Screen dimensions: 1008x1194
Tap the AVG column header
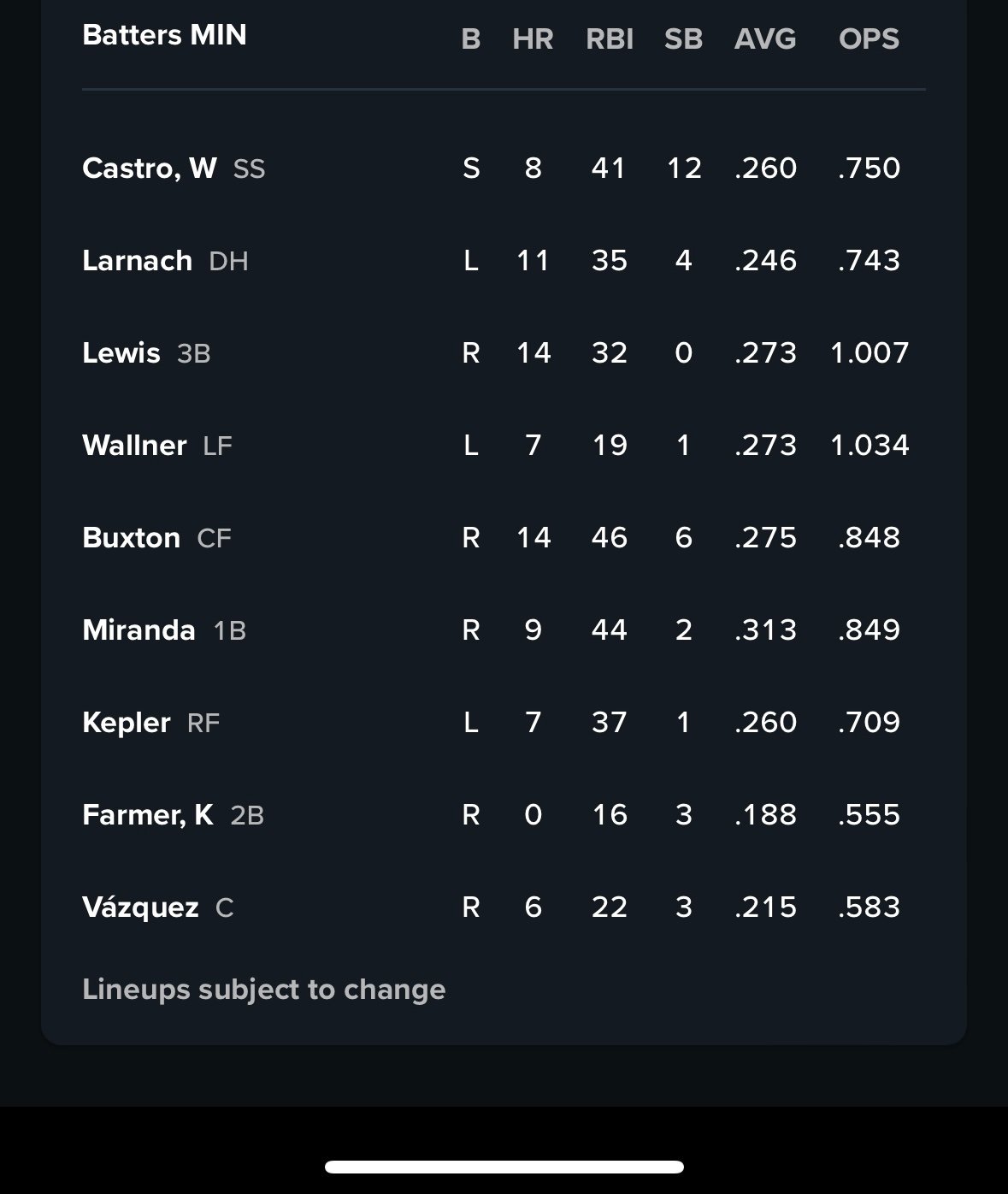(765, 38)
